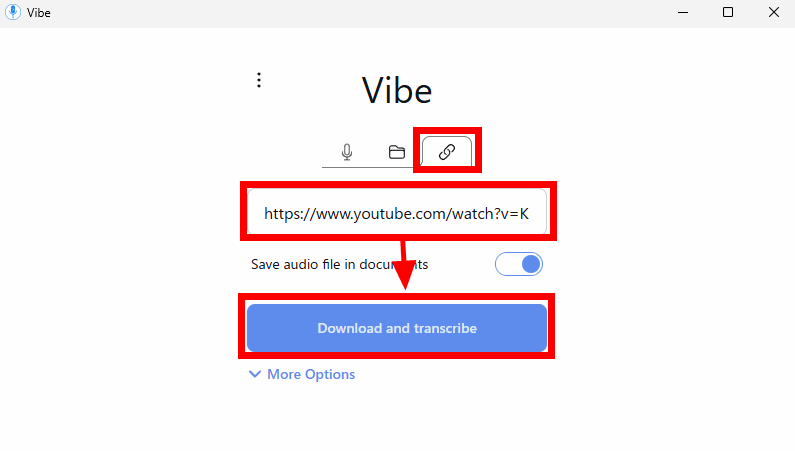This screenshot has height=451, width=795.
Task: Click the large Vibe heading
Action: pos(396,91)
